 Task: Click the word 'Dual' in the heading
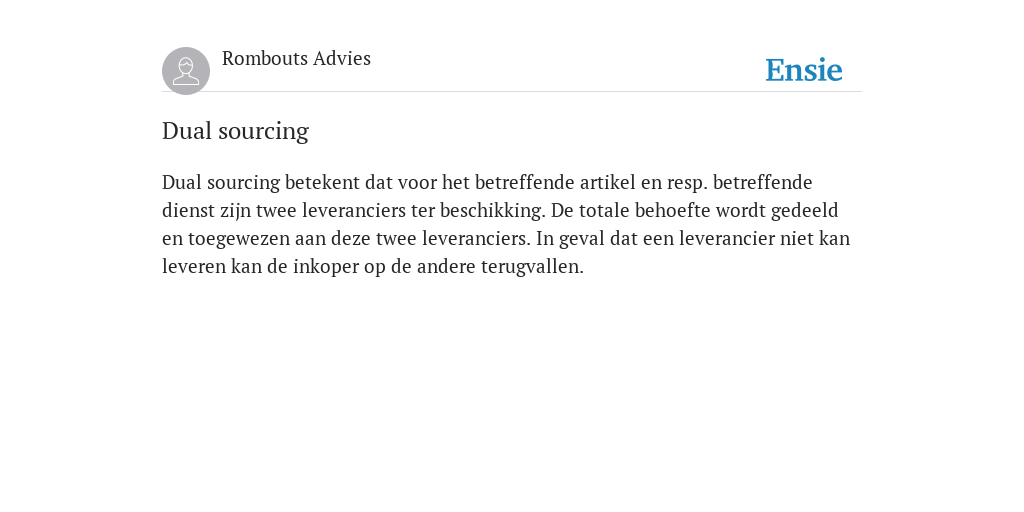tap(187, 131)
